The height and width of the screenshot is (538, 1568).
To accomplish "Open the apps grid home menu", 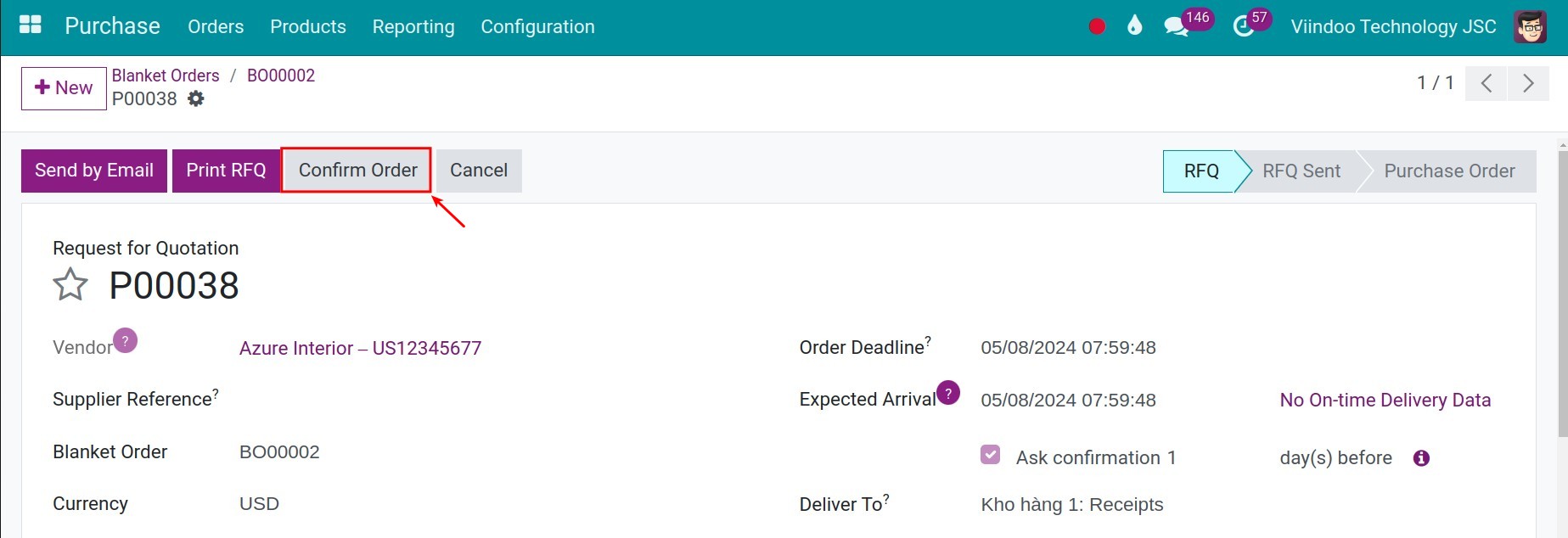I will (31, 25).
